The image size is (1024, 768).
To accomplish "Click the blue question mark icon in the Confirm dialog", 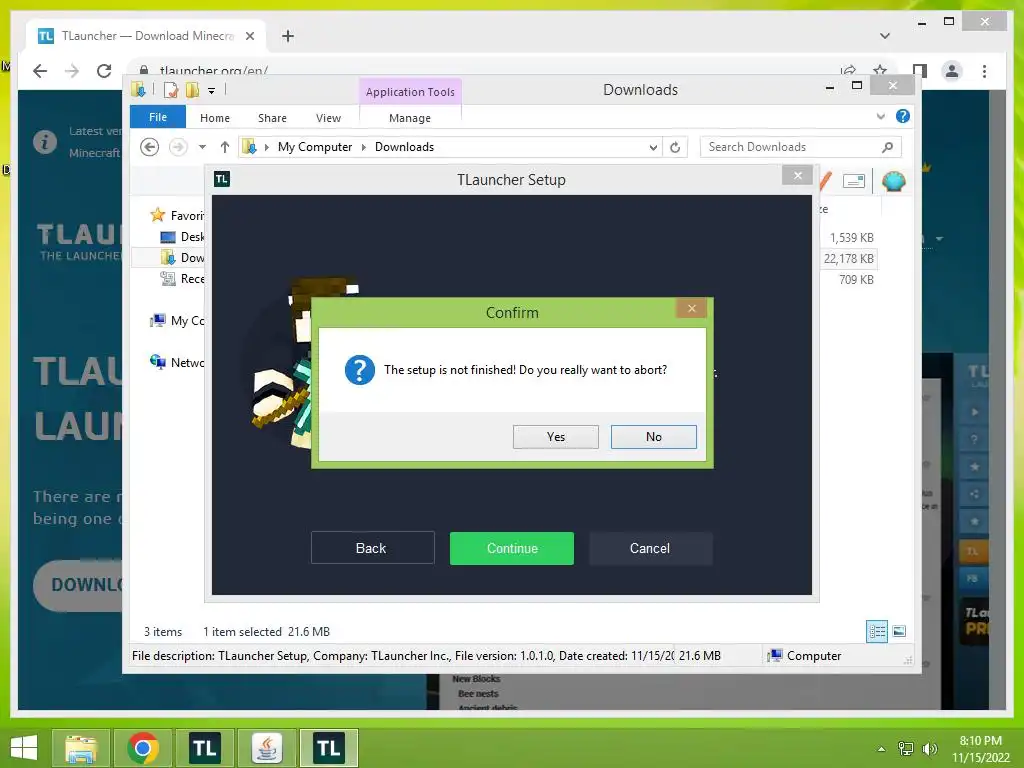I will pos(360,370).
